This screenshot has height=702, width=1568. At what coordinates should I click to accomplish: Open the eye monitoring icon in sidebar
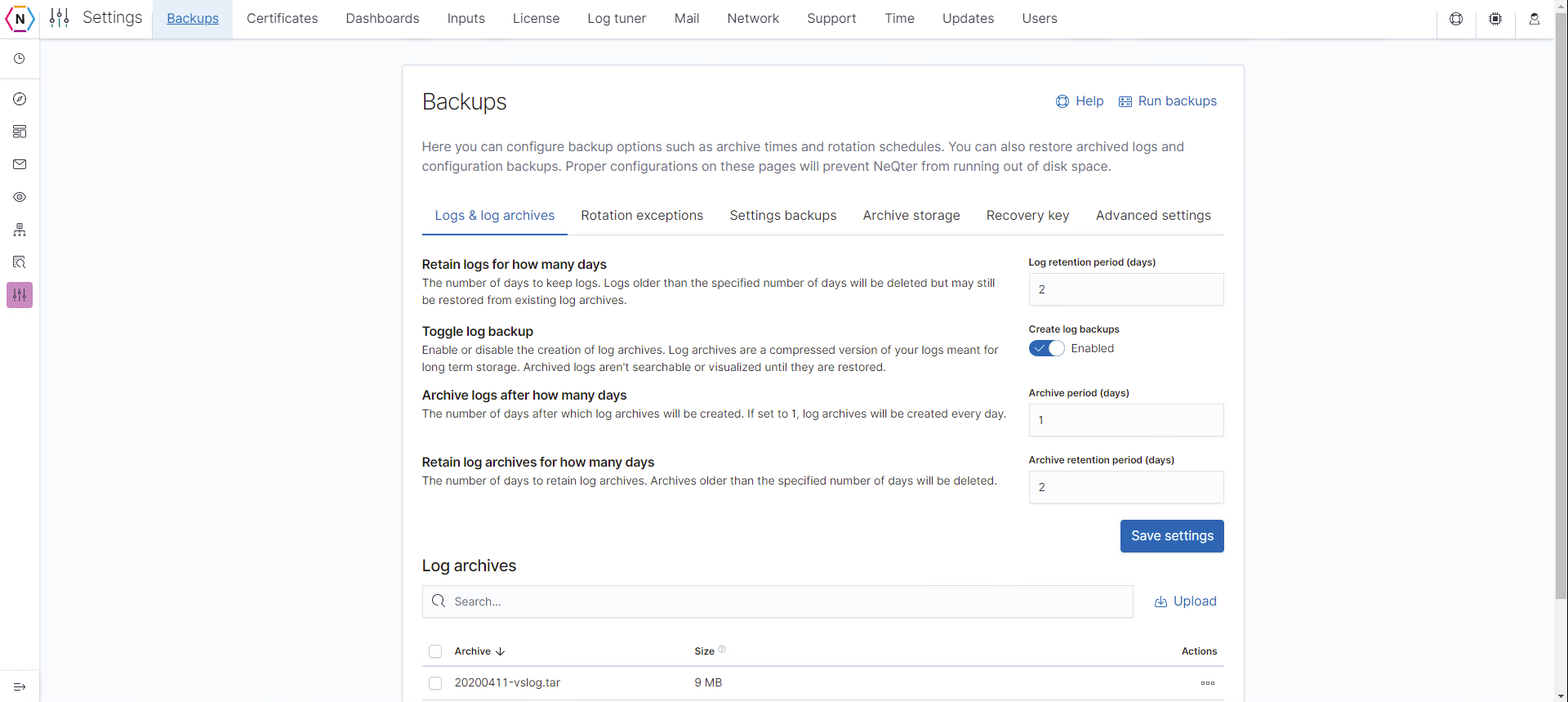coord(20,197)
